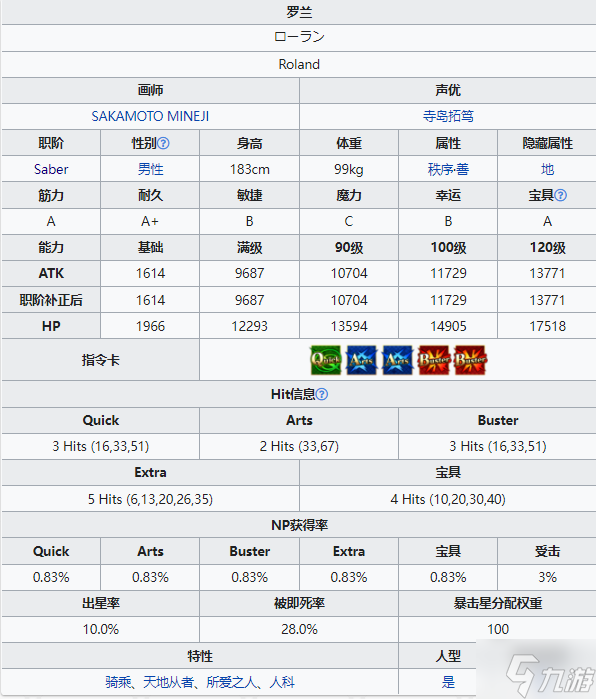Open the 秩序·善 alignment link
This screenshot has height=699, width=596.
448,169
